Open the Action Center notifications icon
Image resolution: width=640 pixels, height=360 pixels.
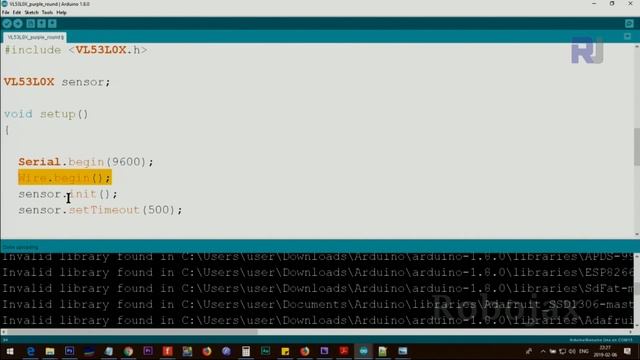click(628, 351)
